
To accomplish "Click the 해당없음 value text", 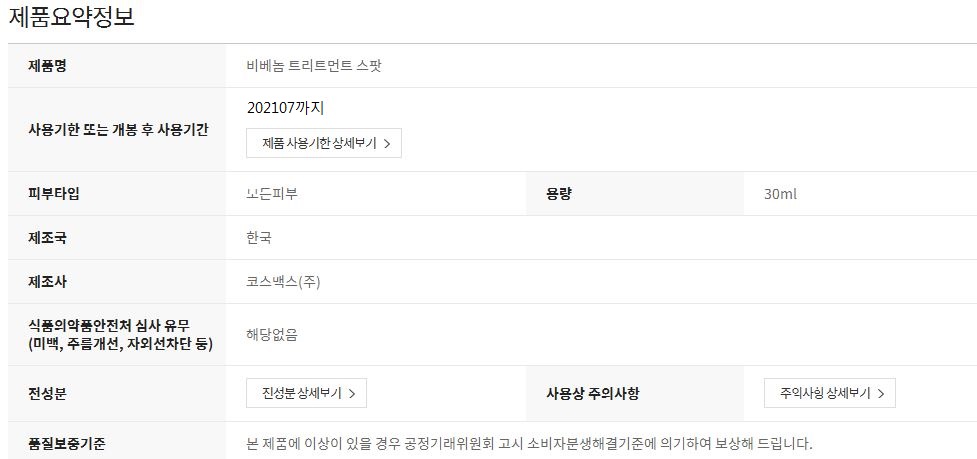I will coord(272,334).
